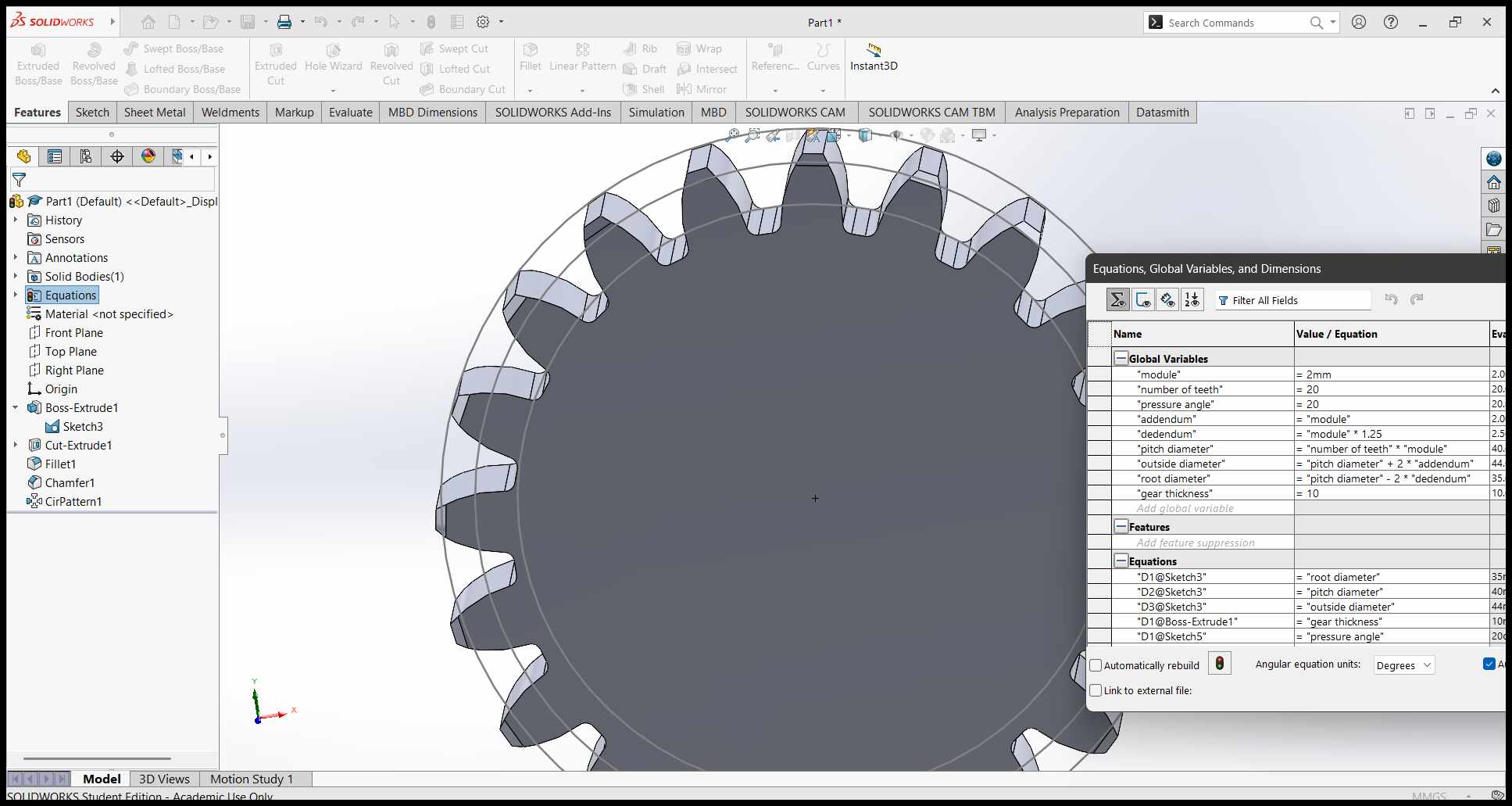Open the SOLIDWORKS Add-Ins tab
The width and height of the screenshot is (1512, 806).
[553, 113]
